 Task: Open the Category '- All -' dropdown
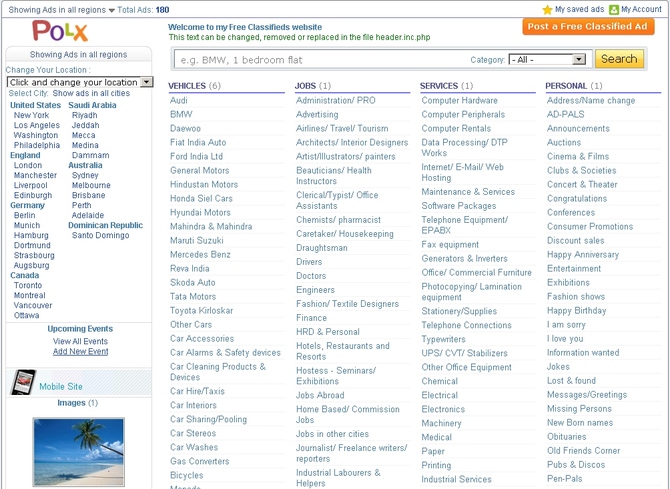click(x=547, y=59)
